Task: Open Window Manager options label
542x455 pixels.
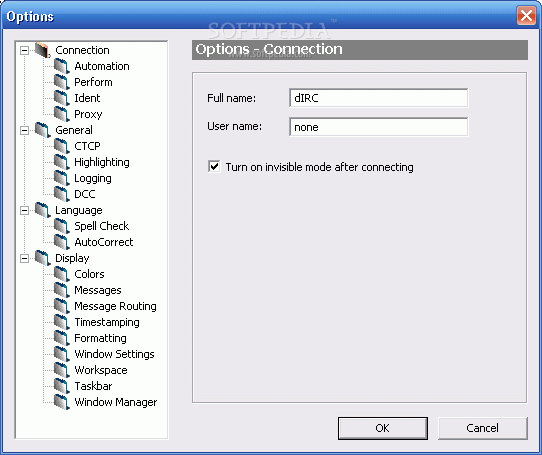Action: (116, 402)
